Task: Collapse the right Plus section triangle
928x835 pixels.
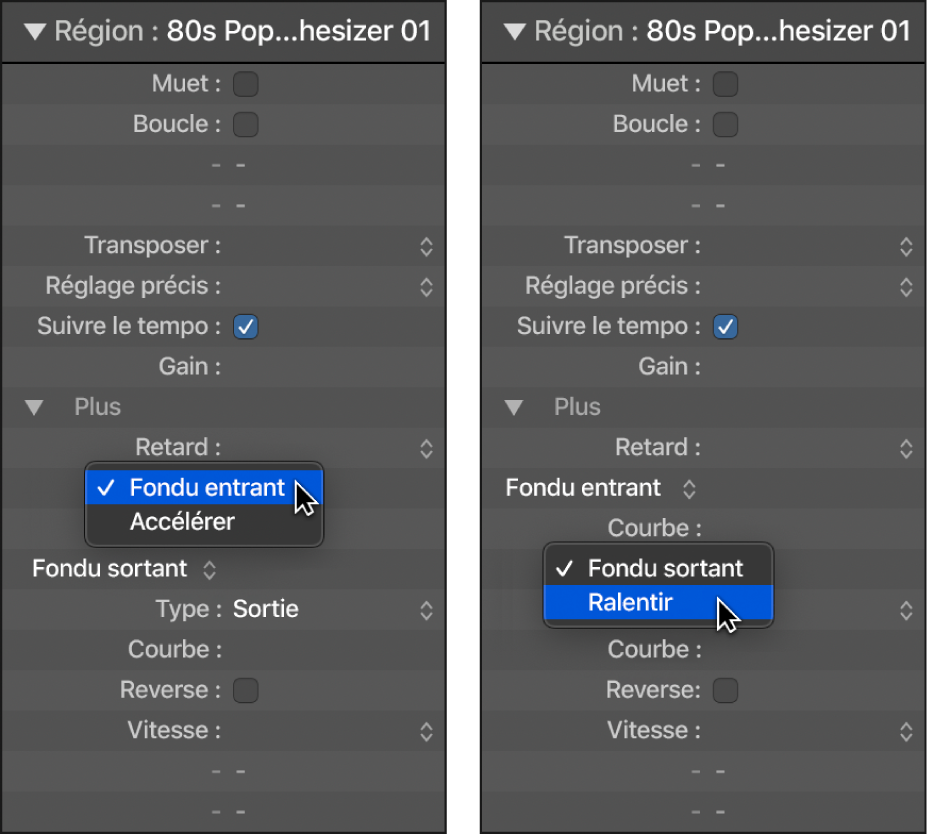Action: pos(514,407)
